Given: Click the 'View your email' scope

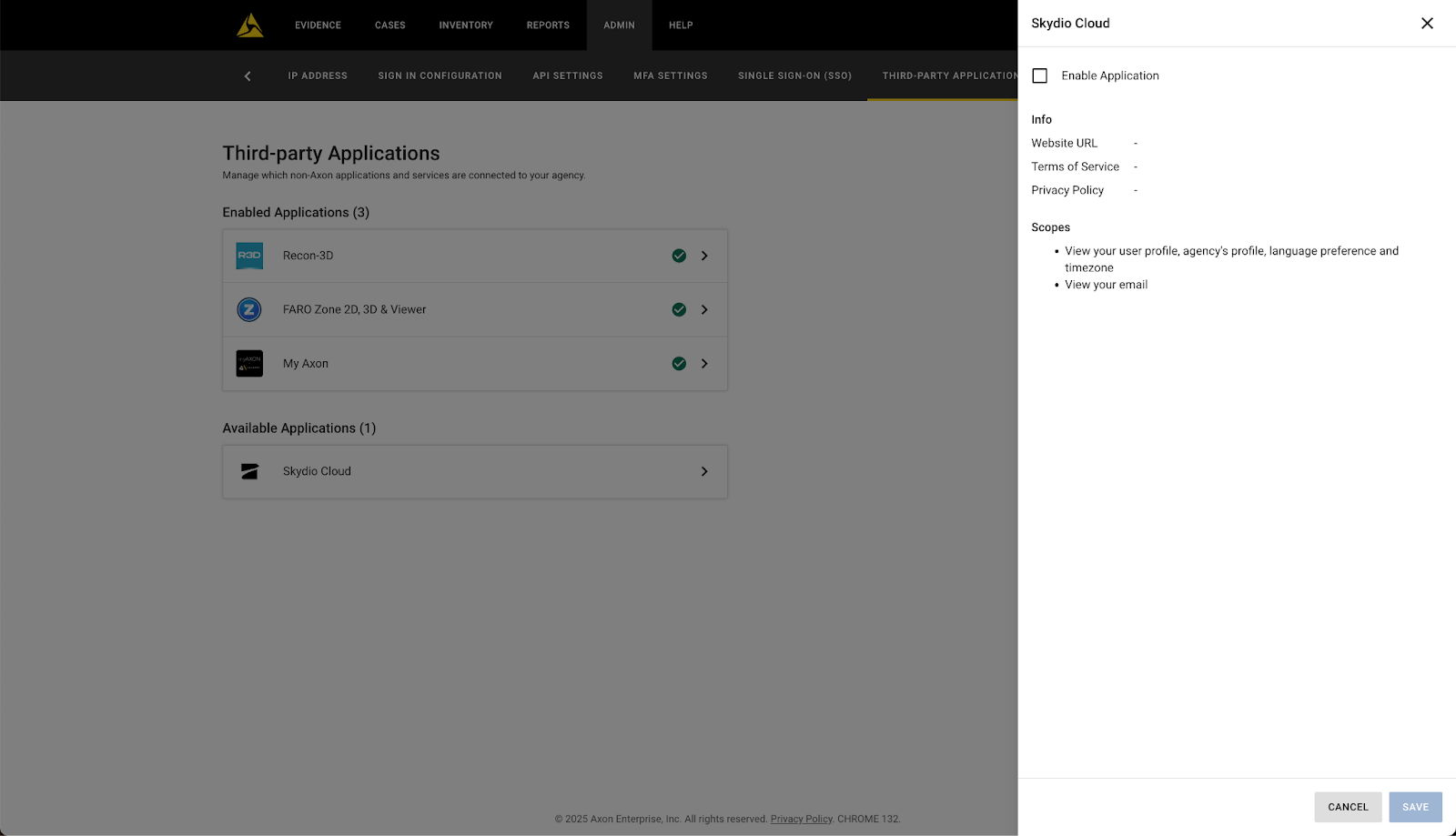Looking at the screenshot, I should [1107, 285].
